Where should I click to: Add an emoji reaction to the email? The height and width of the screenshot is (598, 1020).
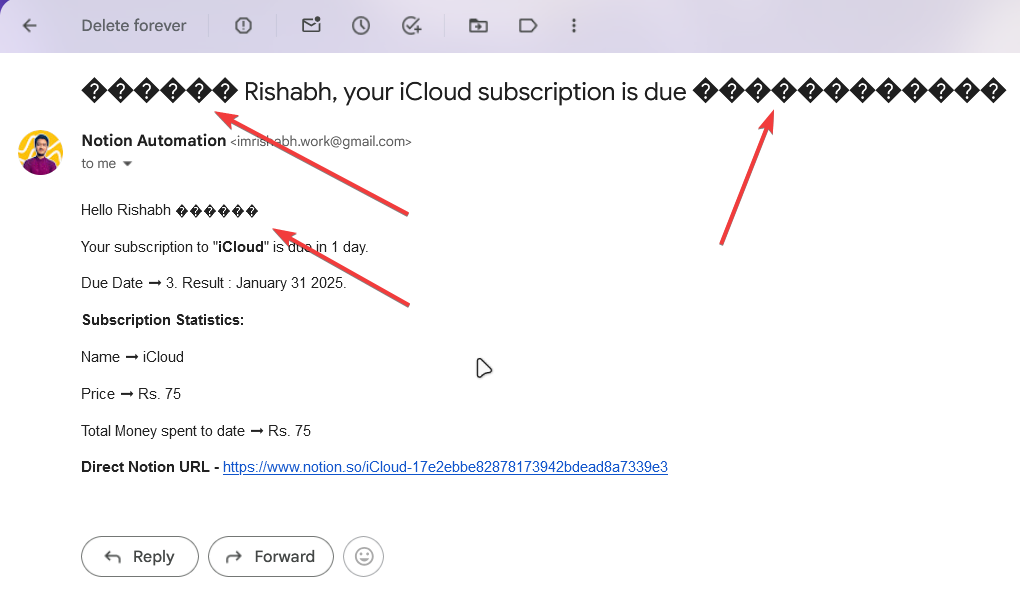pos(364,557)
